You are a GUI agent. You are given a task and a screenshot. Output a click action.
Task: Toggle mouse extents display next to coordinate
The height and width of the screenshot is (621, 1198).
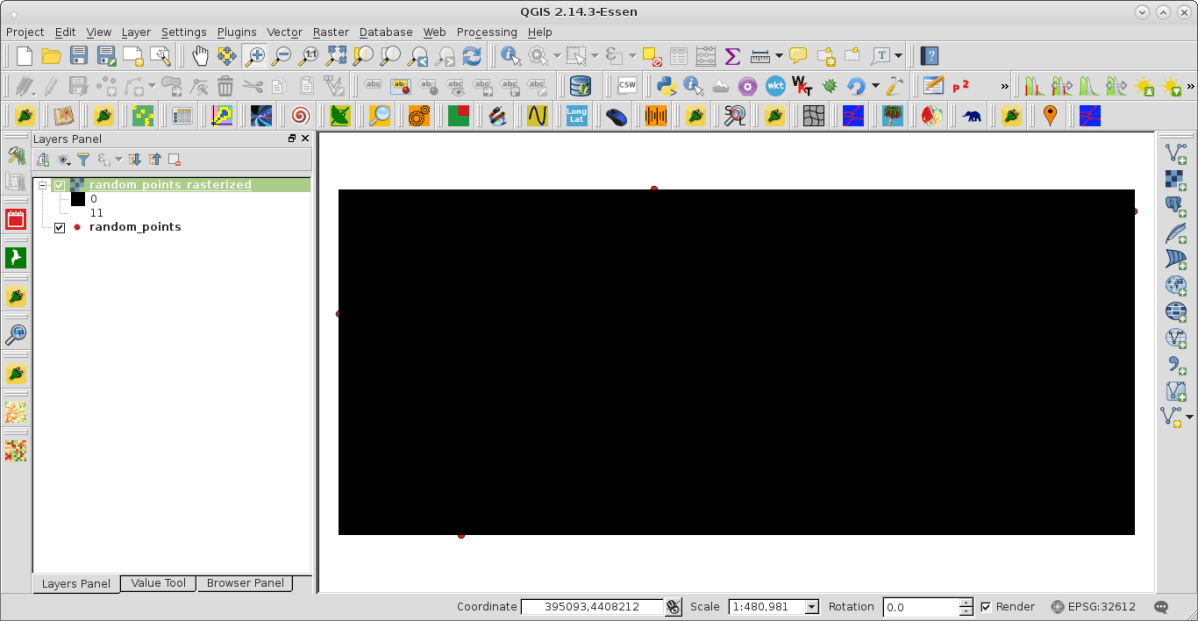coord(673,606)
